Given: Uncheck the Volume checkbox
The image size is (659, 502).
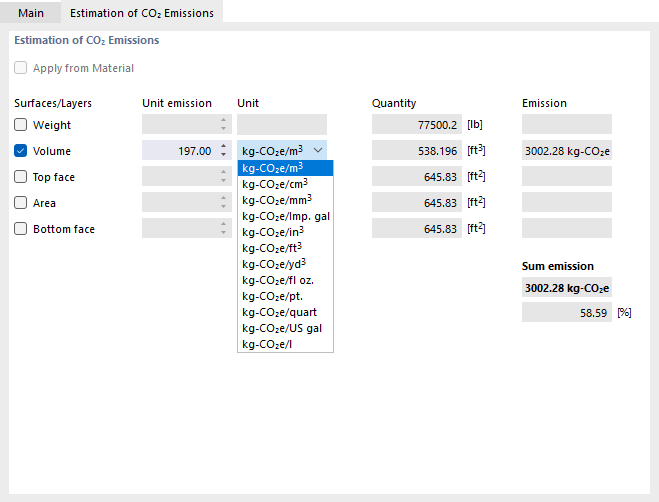Looking at the screenshot, I should 21,151.
